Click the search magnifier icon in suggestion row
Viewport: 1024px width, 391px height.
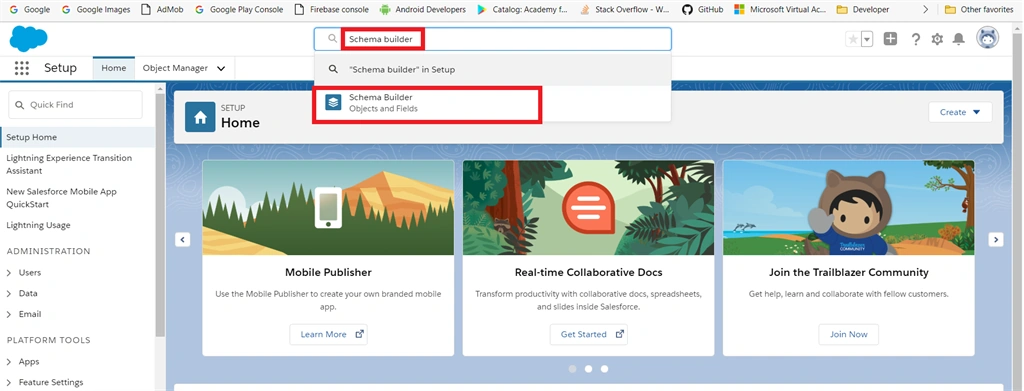click(x=333, y=69)
